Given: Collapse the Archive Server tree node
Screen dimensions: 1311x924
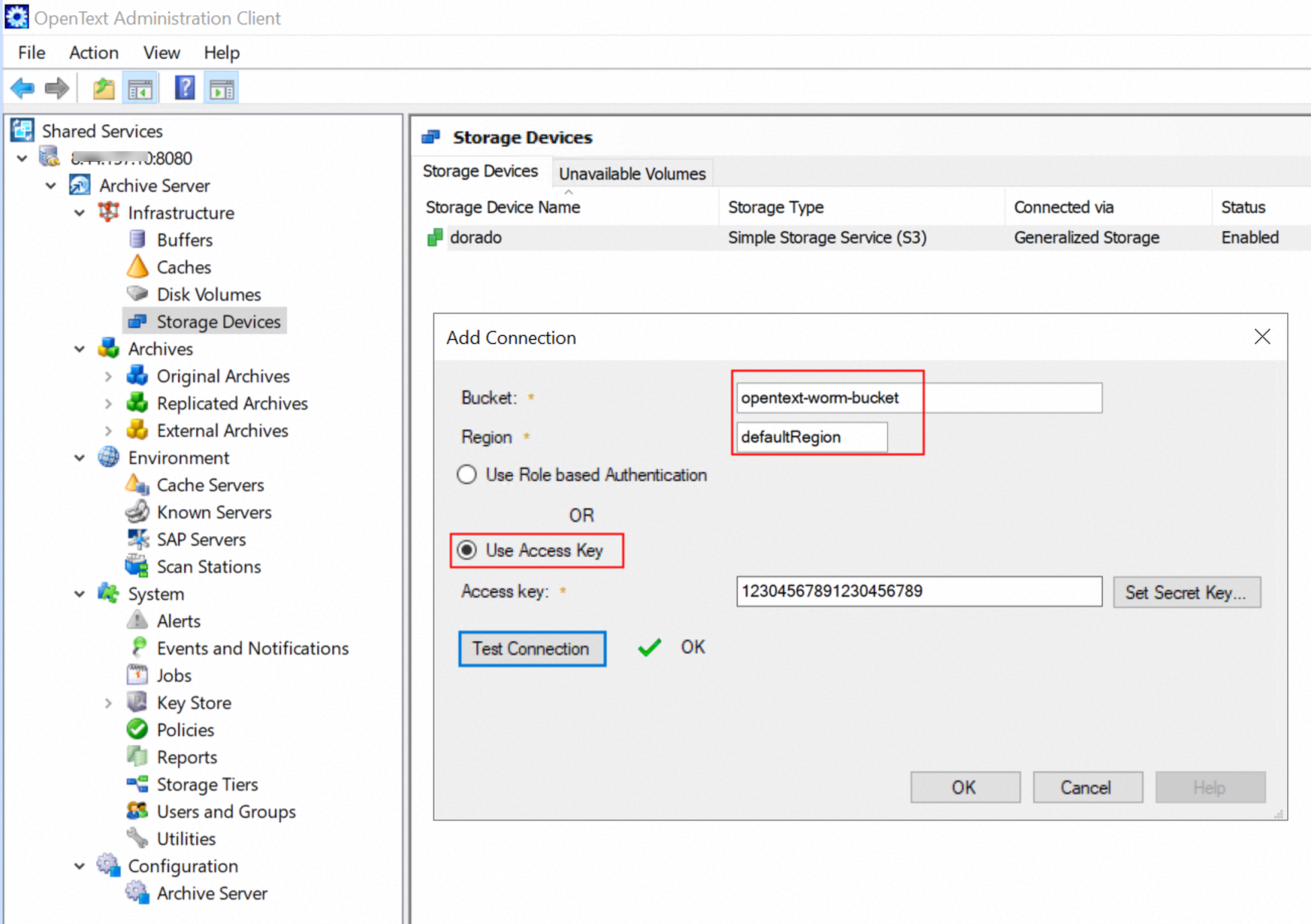Looking at the screenshot, I should 51,186.
